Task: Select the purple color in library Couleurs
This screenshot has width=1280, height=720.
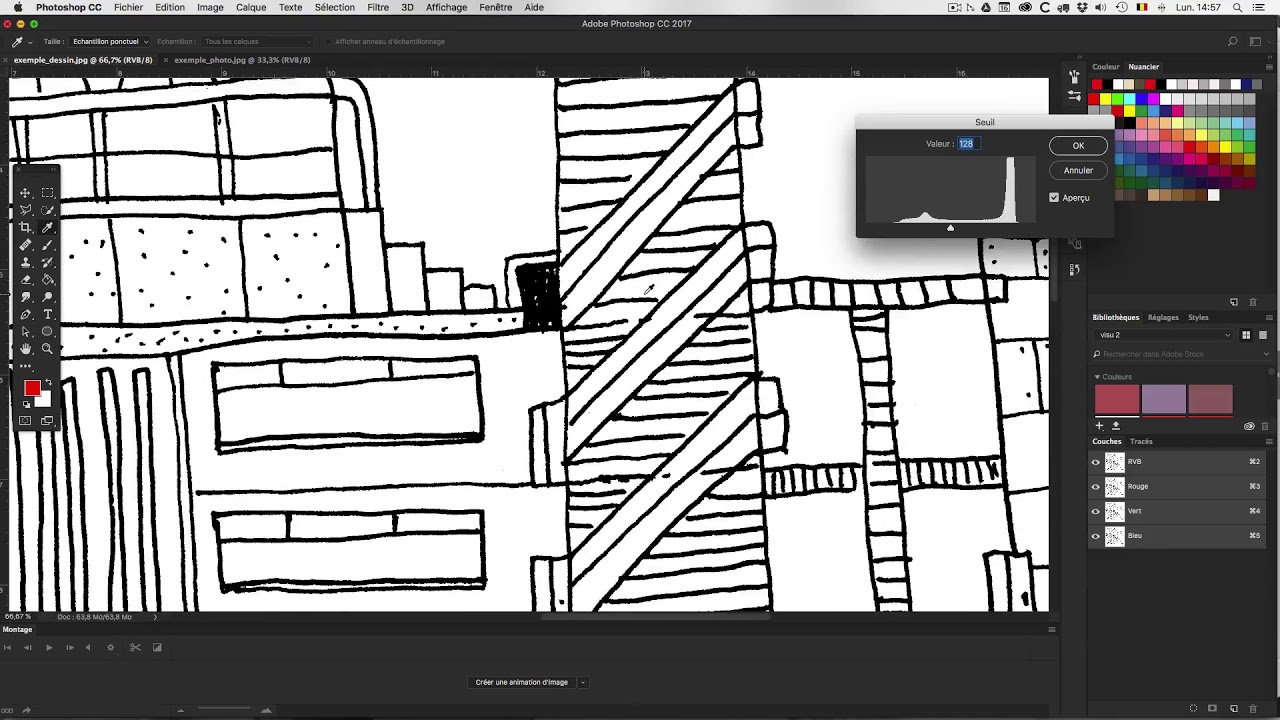Action: pyautogui.click(x=1164, y=399)
